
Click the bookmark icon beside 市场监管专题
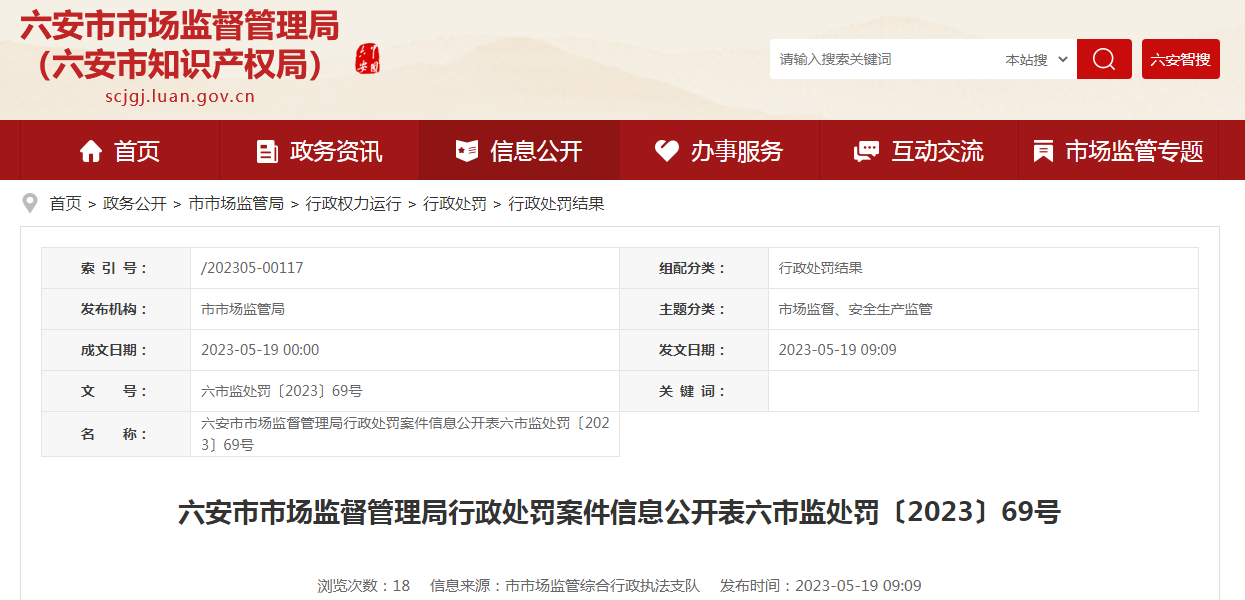[x=1043, y=151]
